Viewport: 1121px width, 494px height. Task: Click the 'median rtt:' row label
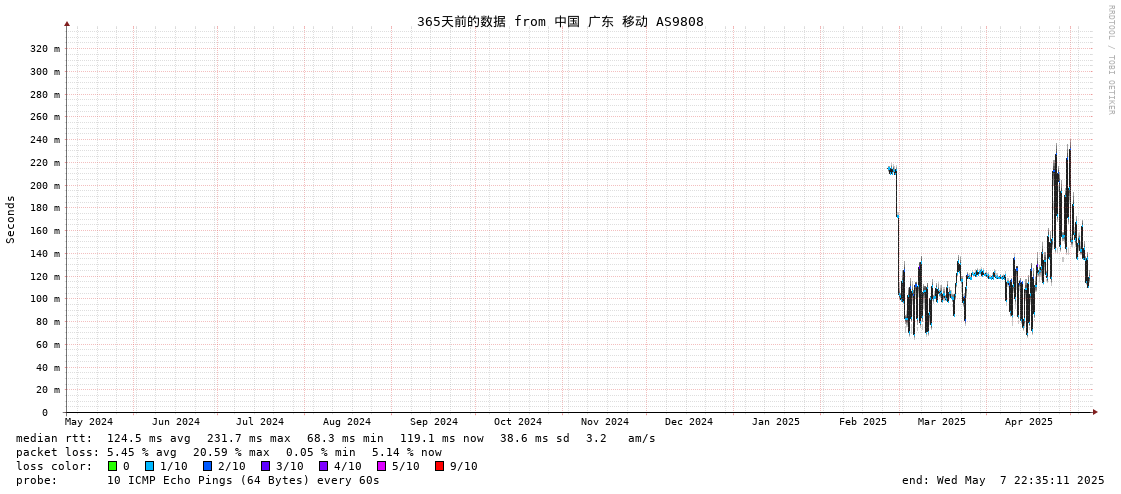(x=54, y=438)
